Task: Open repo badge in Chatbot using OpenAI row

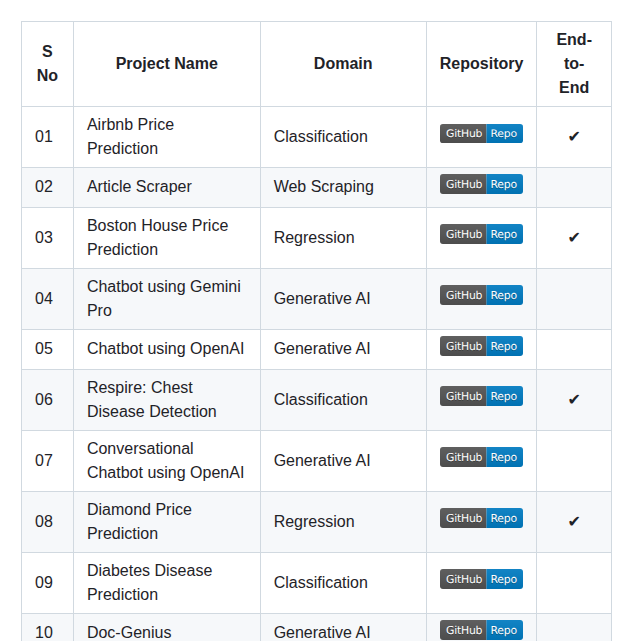Action: pos(481,346)
